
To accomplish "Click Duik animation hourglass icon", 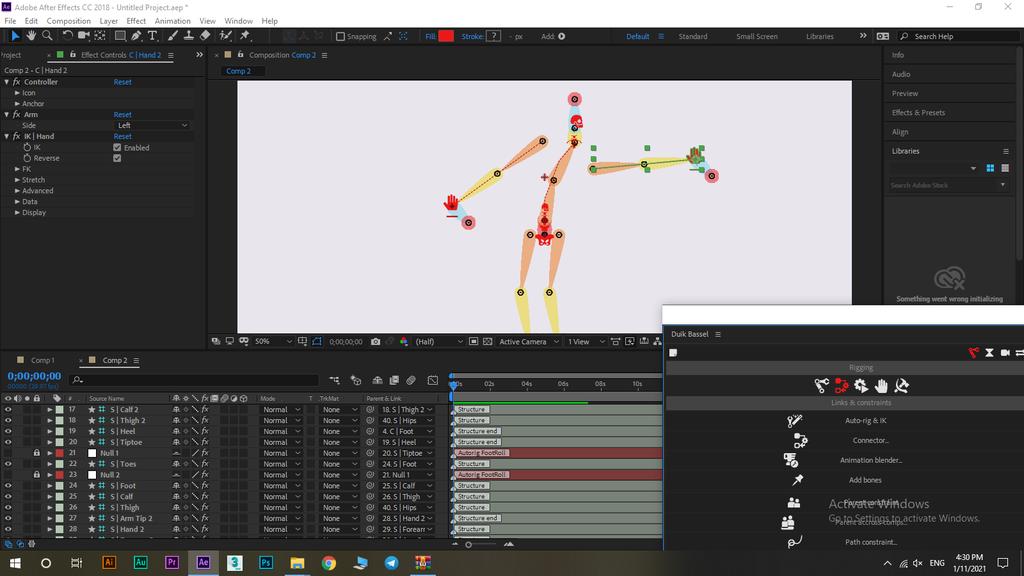I will pos(989,353).
